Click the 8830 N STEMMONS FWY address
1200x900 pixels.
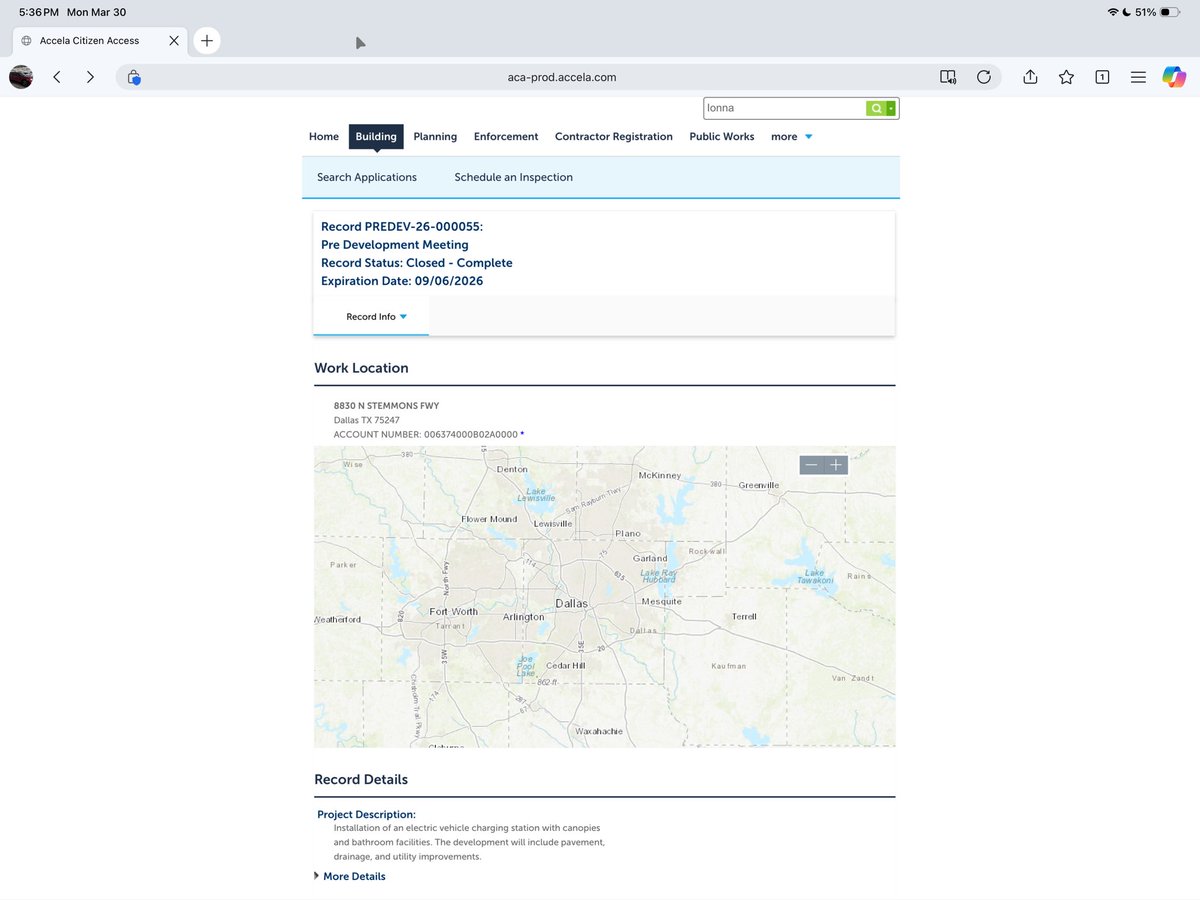pyautogui.click(x=386, y=405)
